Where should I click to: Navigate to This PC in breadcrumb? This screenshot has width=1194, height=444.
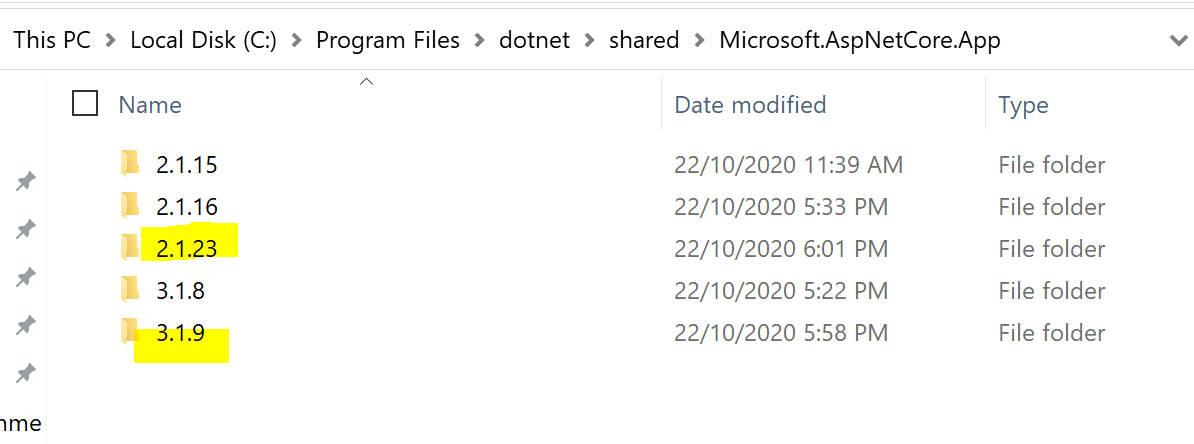coord(52,40)
